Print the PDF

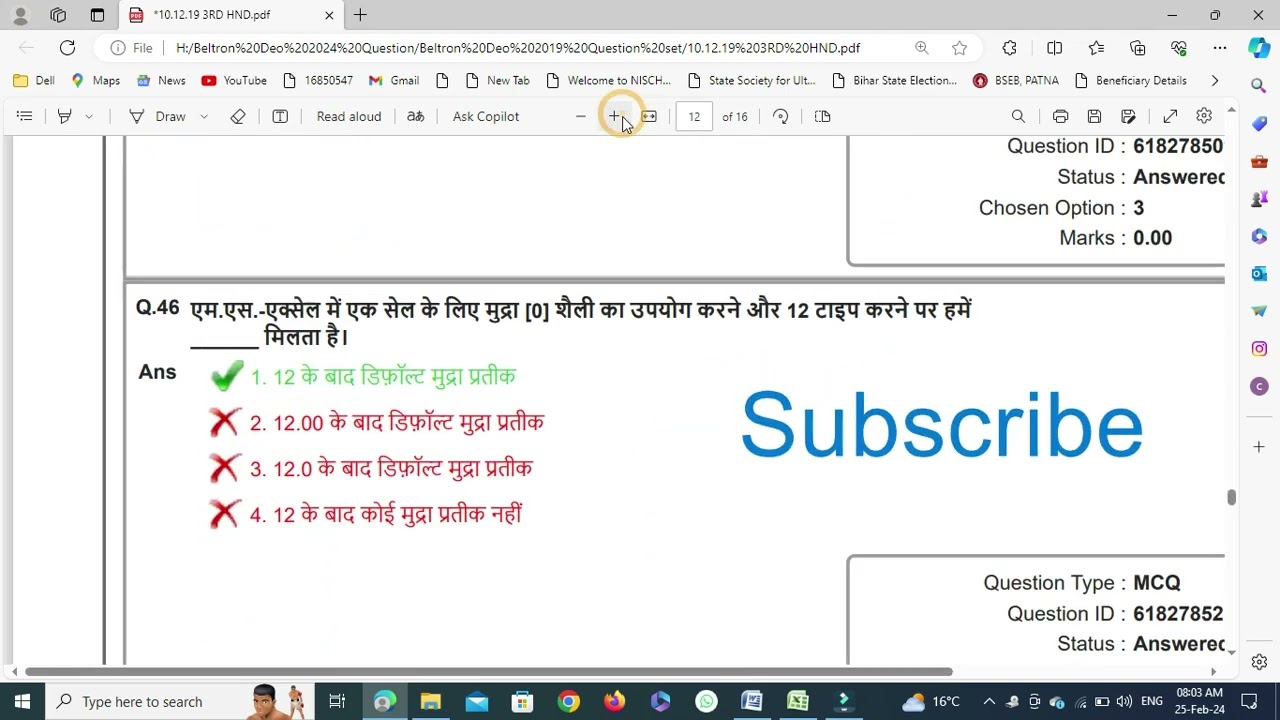(x=1061, y=116)
